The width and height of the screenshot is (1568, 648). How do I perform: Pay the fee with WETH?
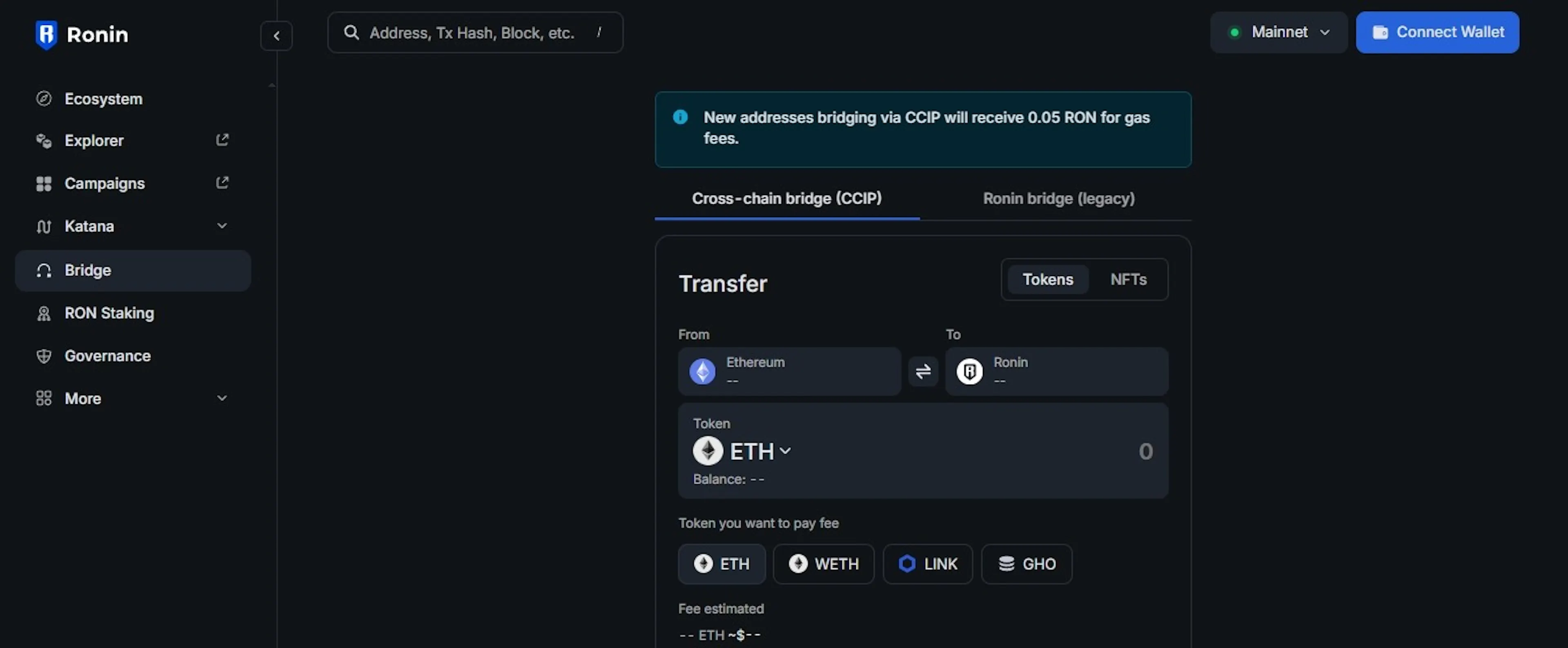[x=824, y=564]
